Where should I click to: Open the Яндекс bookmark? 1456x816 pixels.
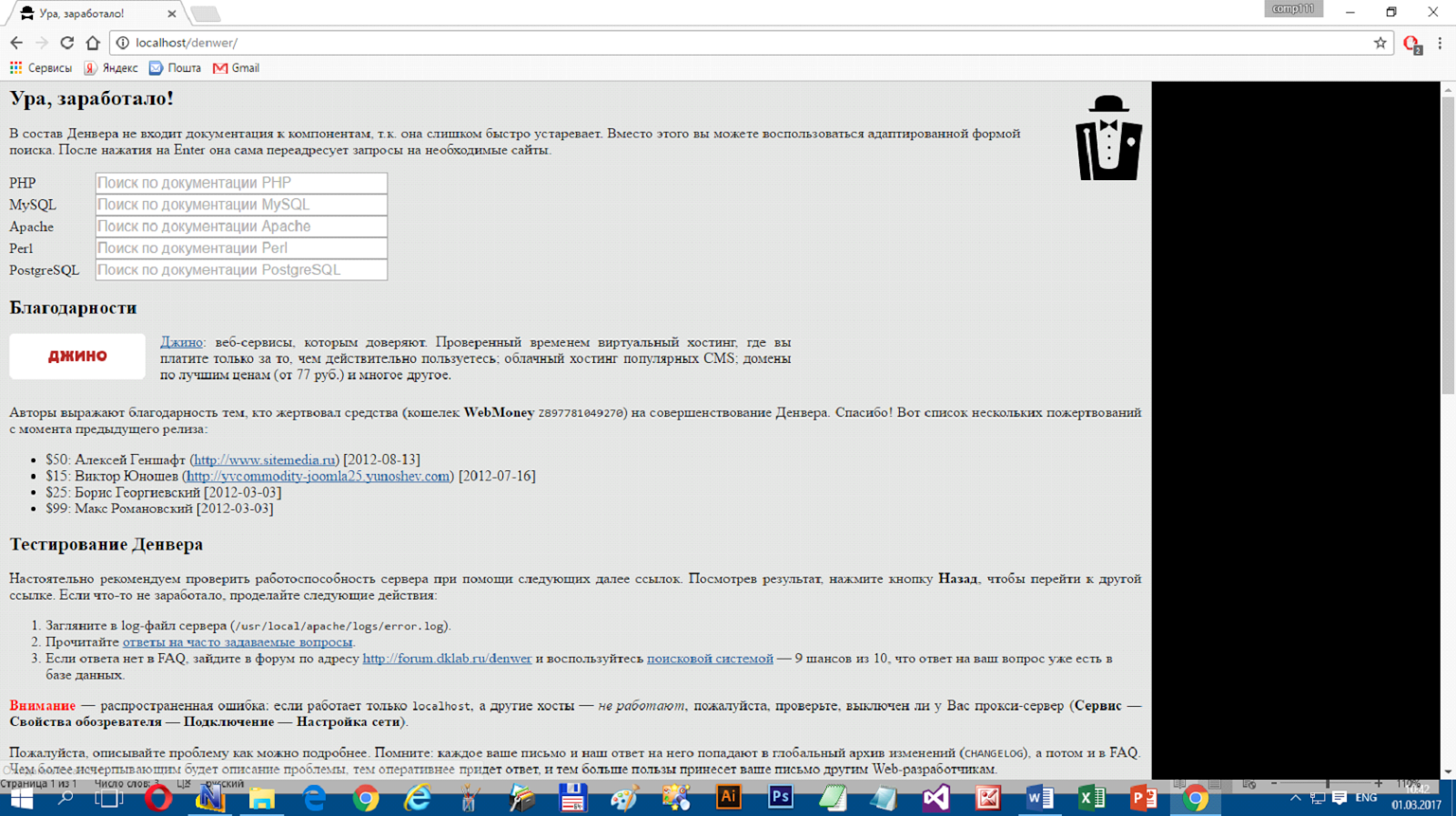click(111, 68)
